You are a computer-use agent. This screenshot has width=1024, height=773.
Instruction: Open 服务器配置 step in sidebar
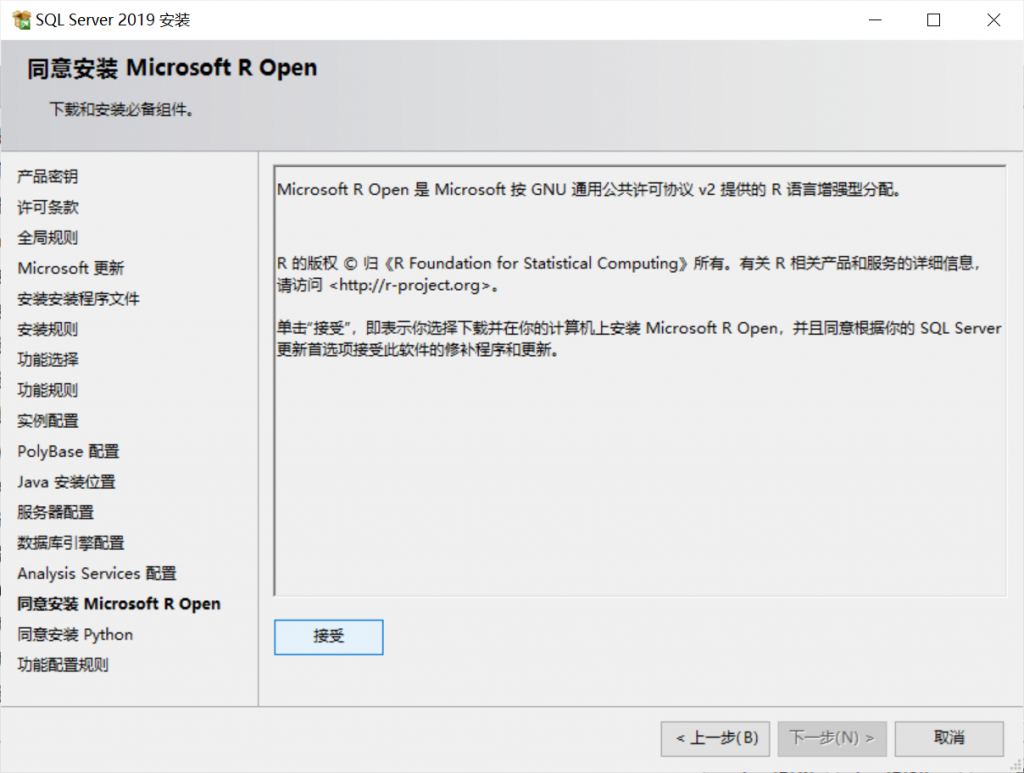coord(55,513)
